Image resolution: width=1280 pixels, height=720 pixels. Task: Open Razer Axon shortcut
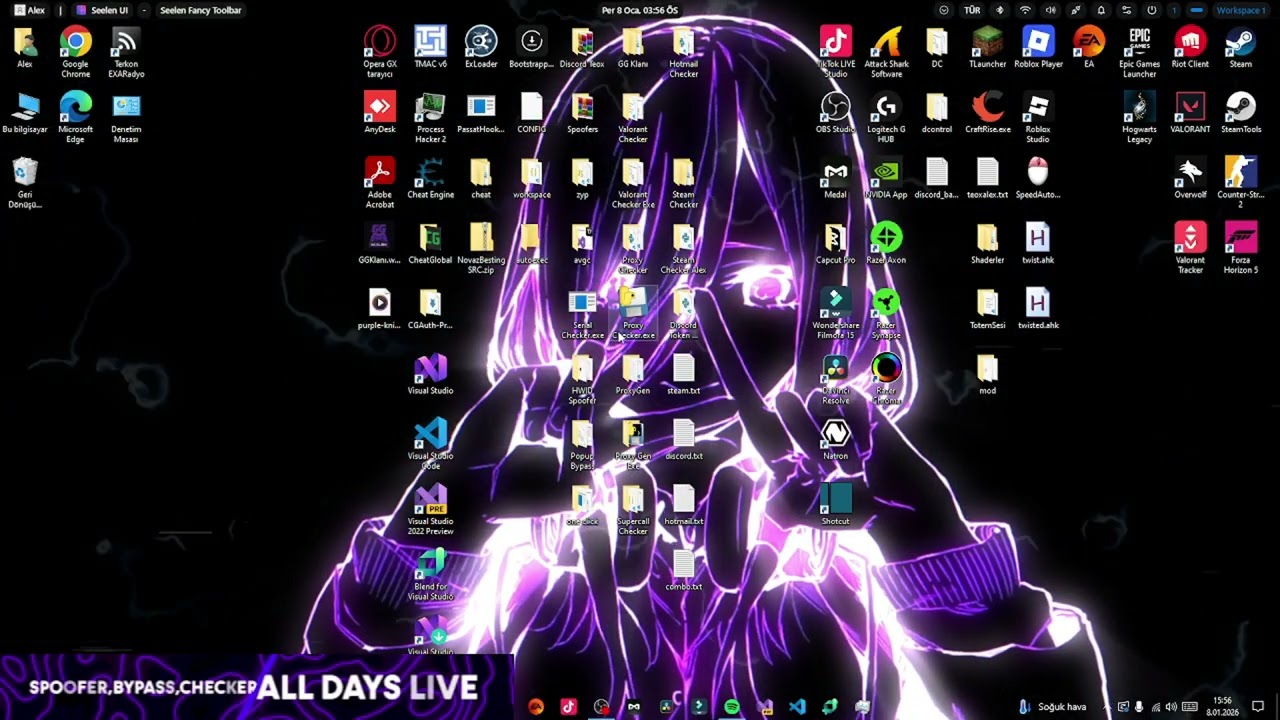click(886, 243)
